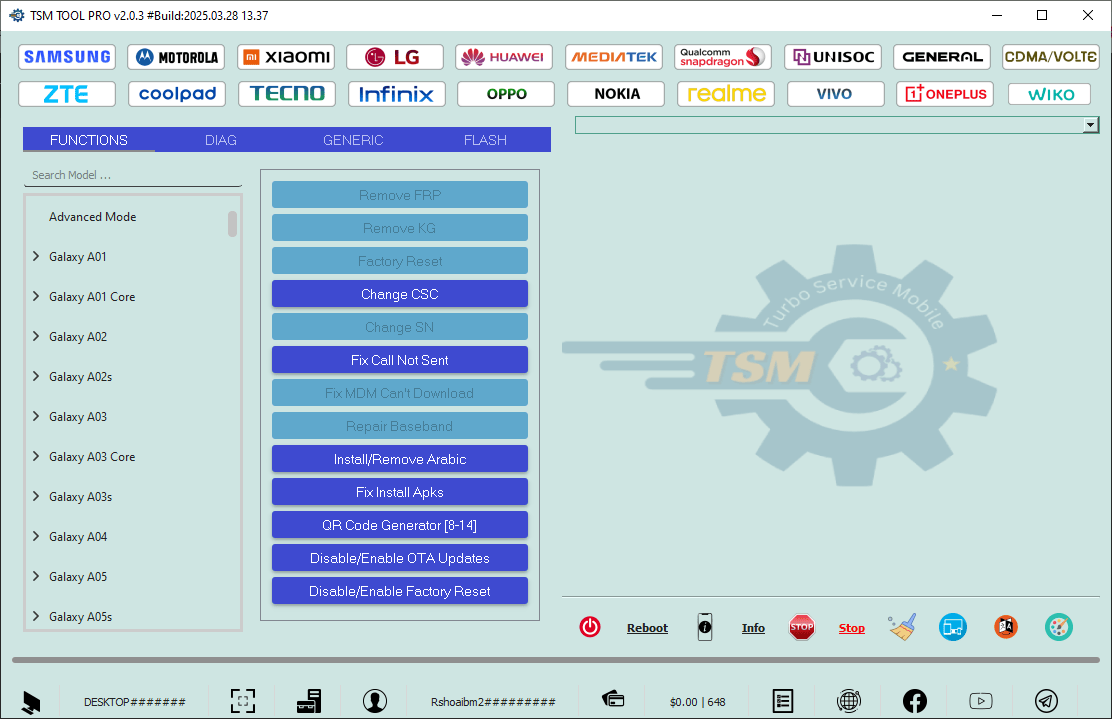Select the cleaning brush icon
The image size is (1112, 719).
[901, 627]
